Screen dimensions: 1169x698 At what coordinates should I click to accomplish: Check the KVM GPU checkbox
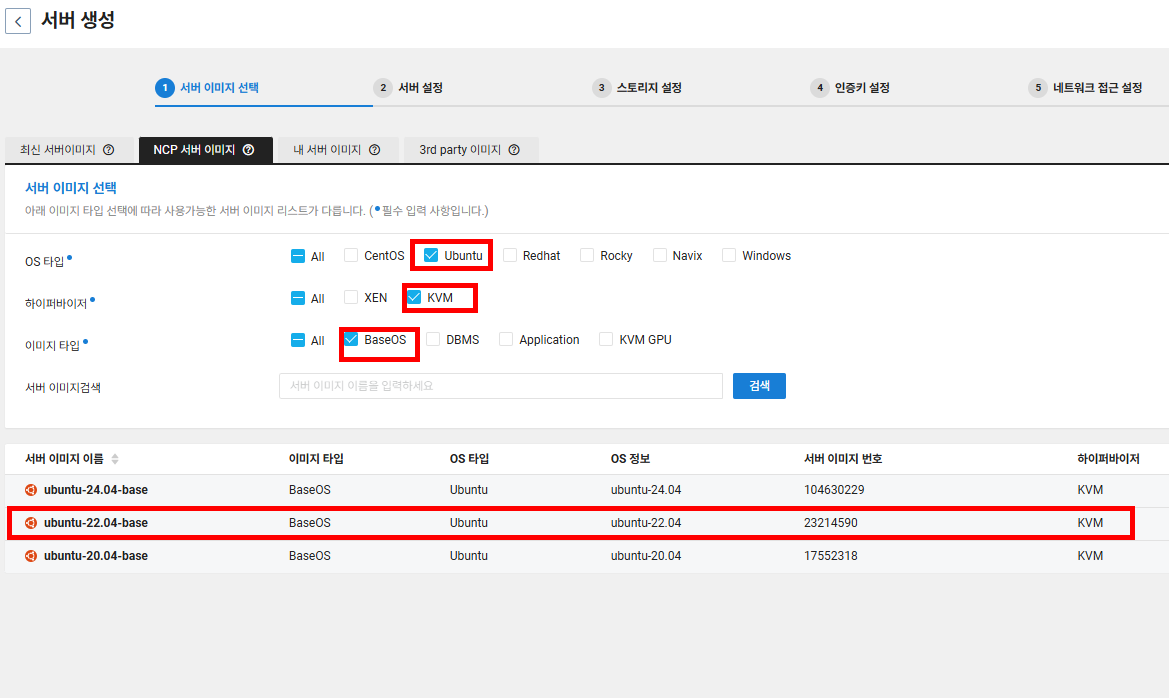(606, 339)
